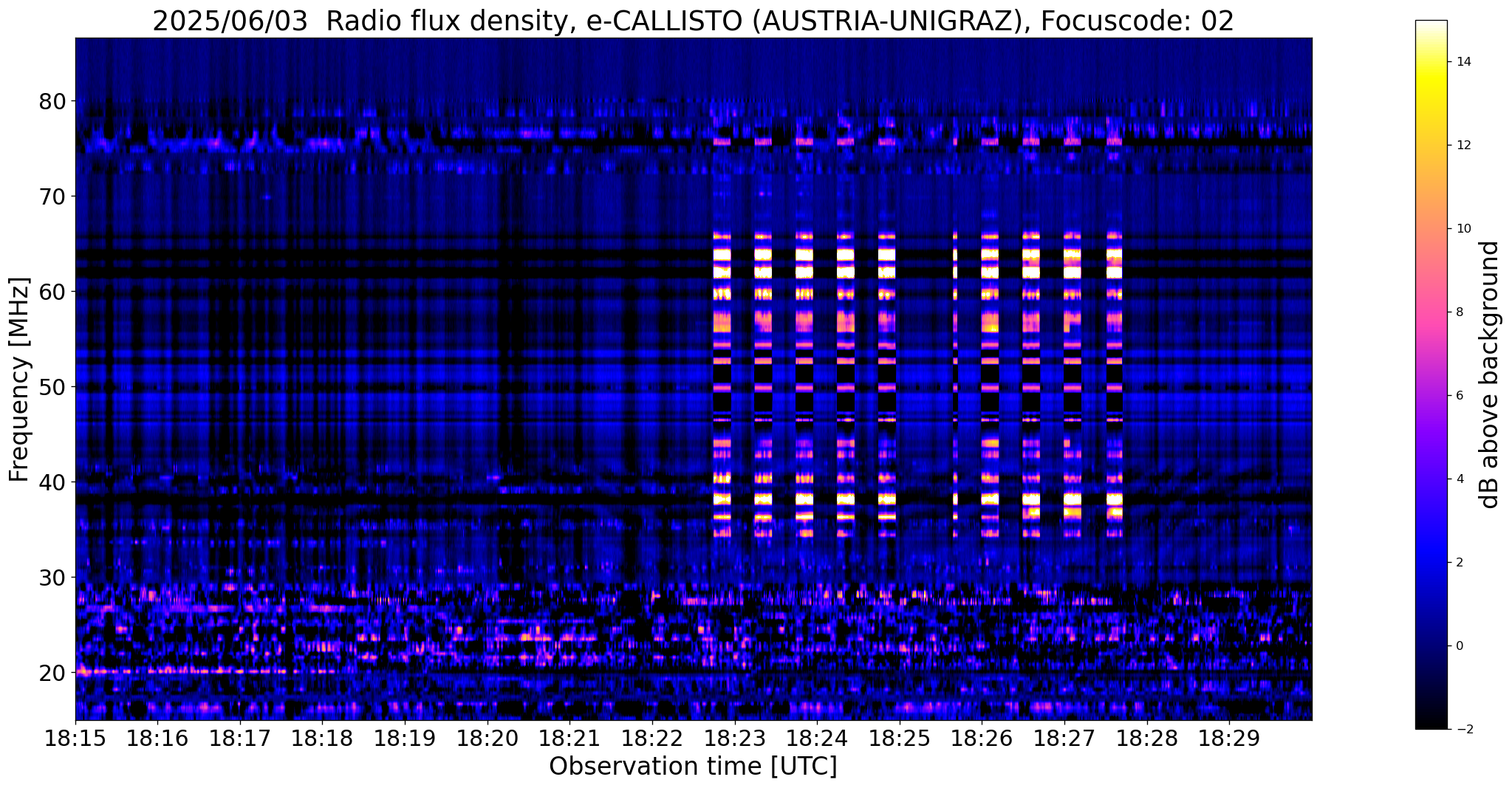This screenshot has width=1512, height=788.
Task: Click the 18:28 time tick label
Action: [1147, 739]
